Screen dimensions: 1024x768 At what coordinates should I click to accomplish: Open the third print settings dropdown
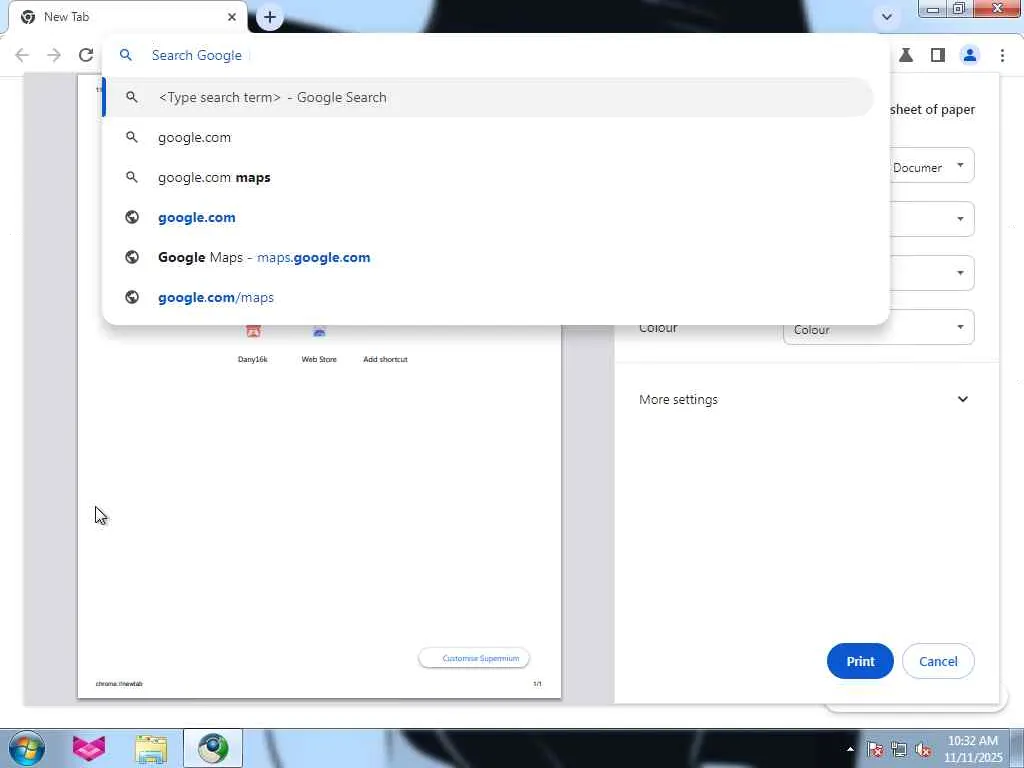pos(931,272)
